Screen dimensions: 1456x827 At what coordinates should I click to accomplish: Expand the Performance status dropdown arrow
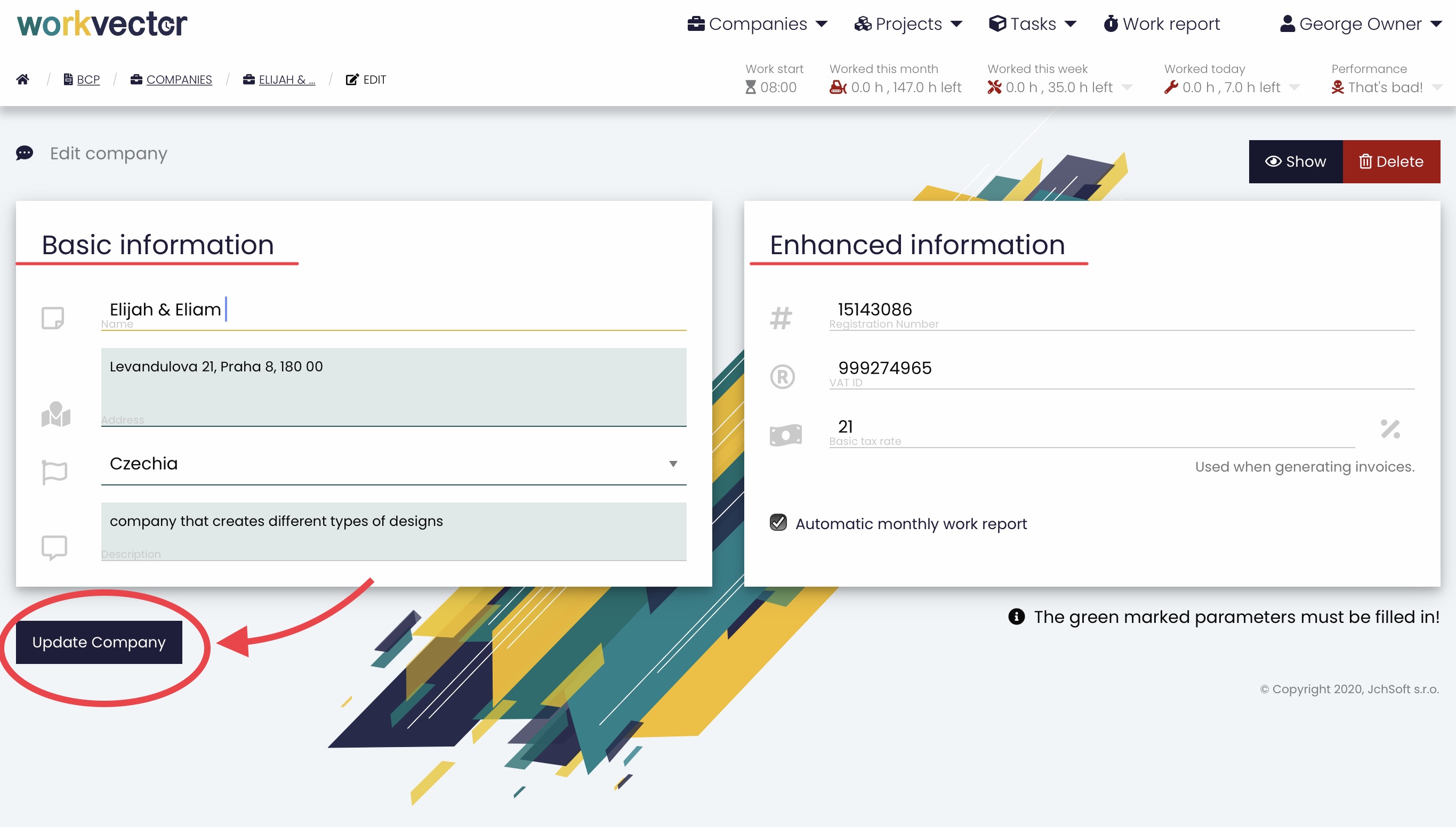click(x=1437, y=87)
